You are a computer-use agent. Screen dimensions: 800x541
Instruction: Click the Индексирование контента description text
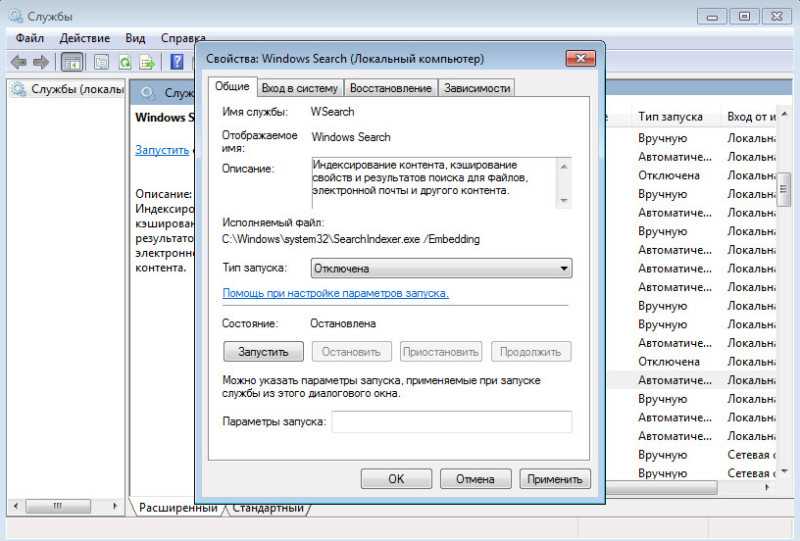click(420, 178)
